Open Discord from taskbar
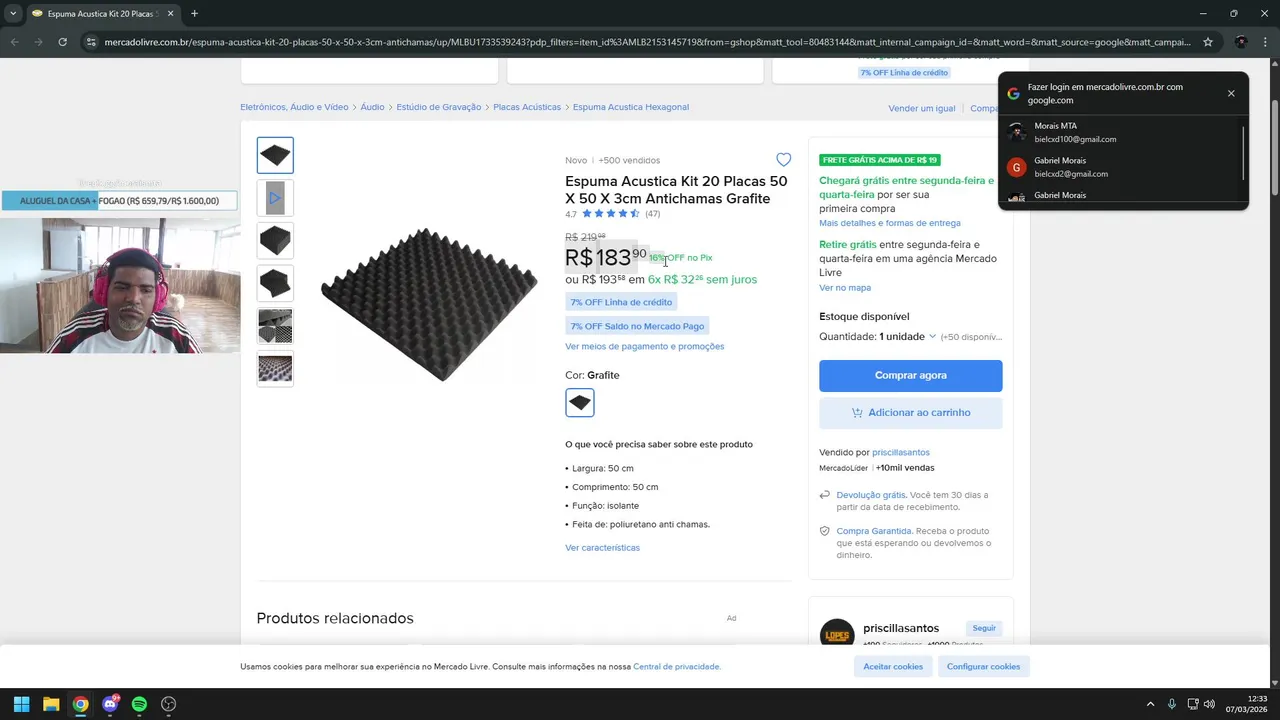Viewport: 1280px width, 720px height. 110,704
